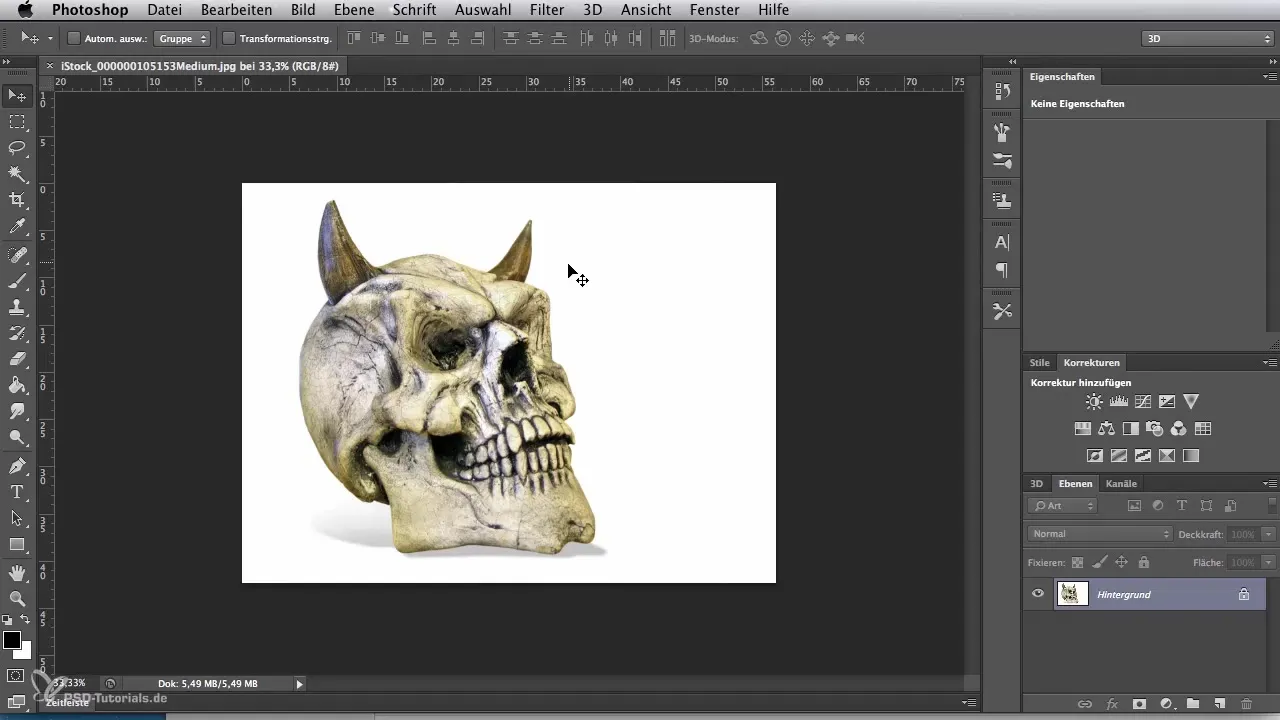
Task: Open the Paragraph panel icon
Action: point(1002,270)
